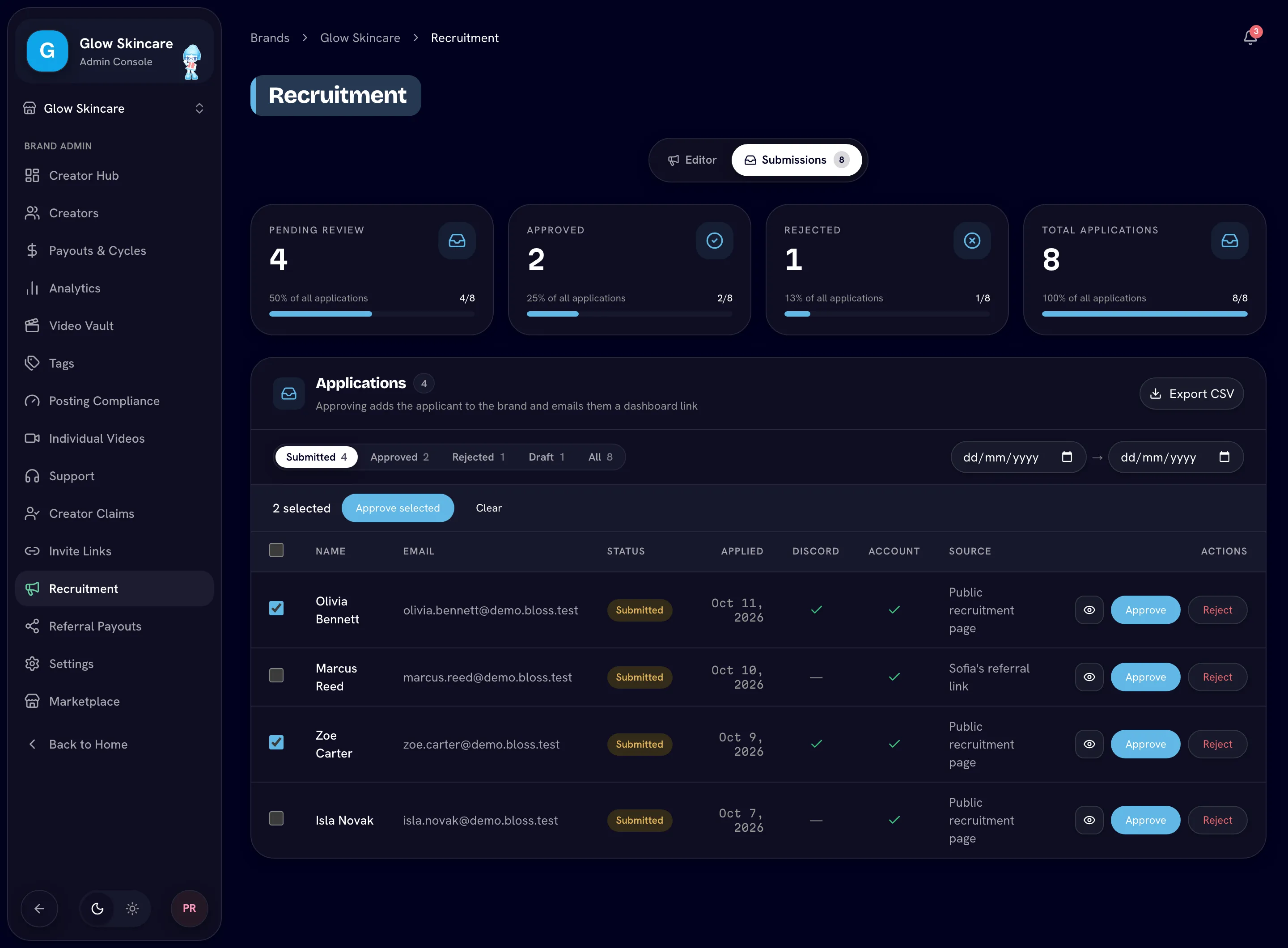Open the end date calendar picker
This screenshot has width=1288, height=948.
pyautogui.click(x=1224, y=457)
